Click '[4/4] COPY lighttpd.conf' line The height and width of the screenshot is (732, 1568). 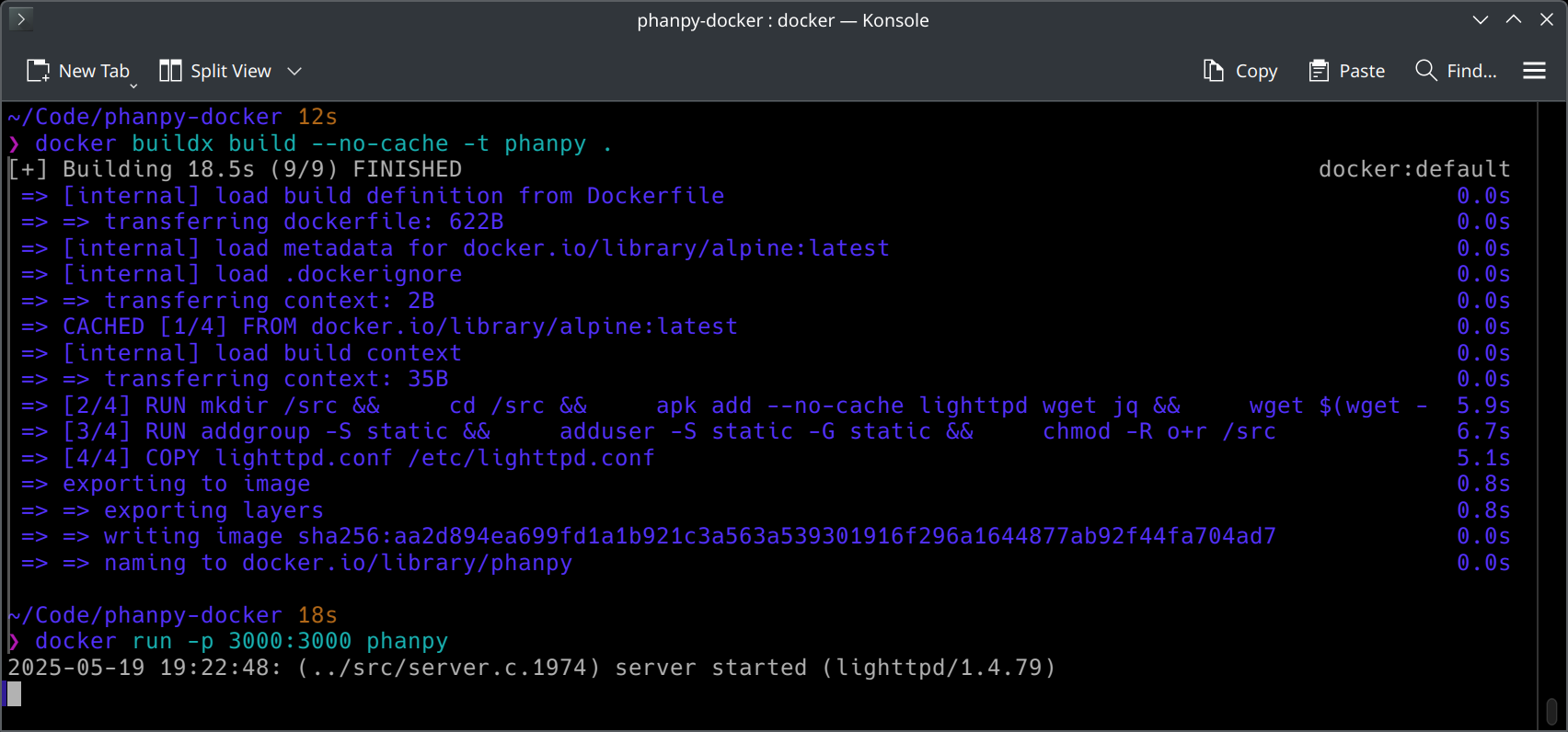click(x=338, y=458)
